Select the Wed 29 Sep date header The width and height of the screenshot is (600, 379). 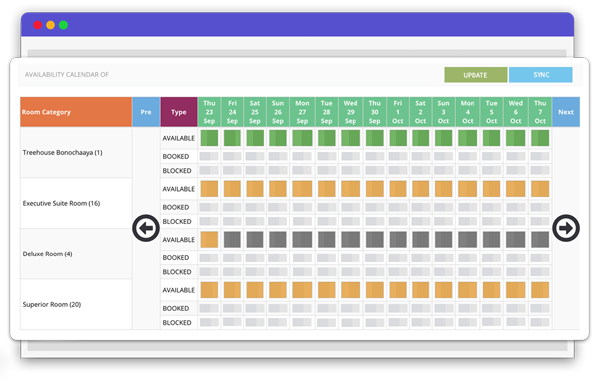click(x=351, y=112)
